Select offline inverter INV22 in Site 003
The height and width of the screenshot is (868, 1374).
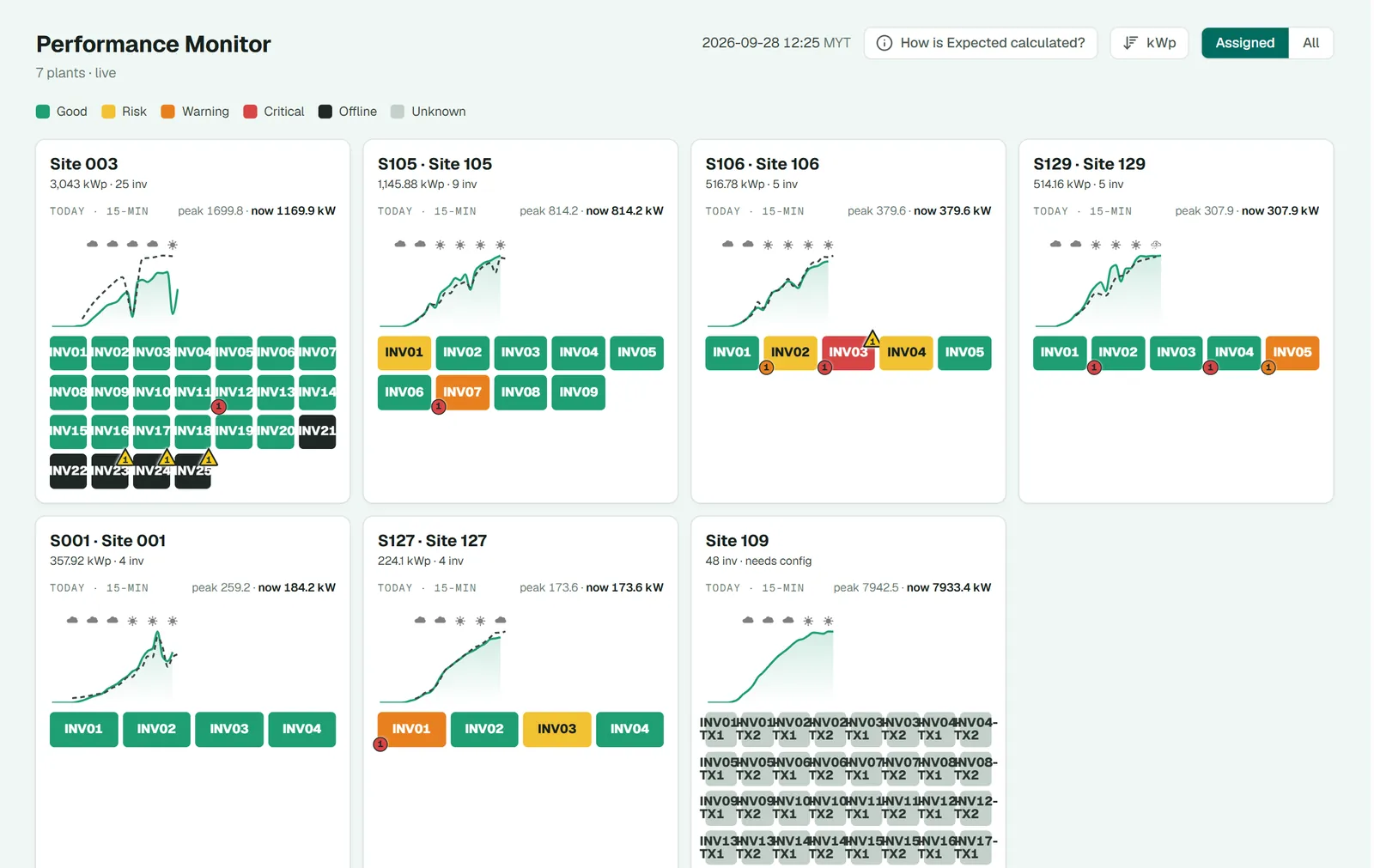pos(68,471)
